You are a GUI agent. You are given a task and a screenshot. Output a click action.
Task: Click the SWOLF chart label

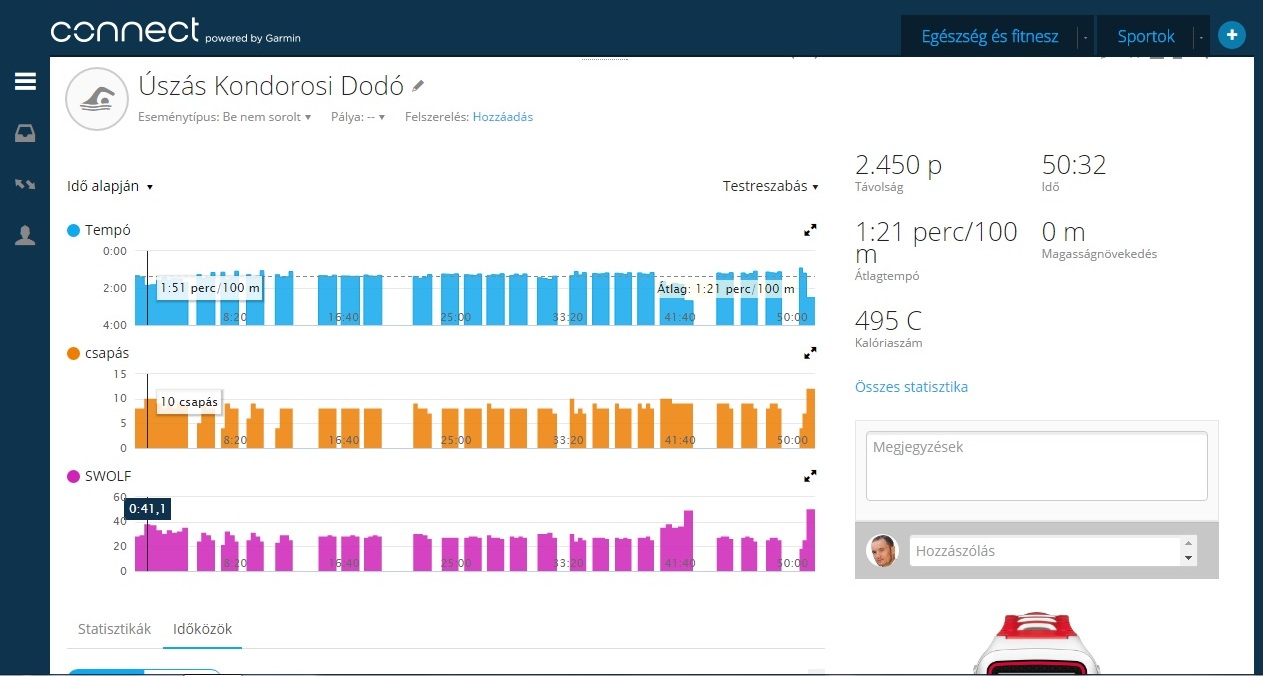pos(108,476)
